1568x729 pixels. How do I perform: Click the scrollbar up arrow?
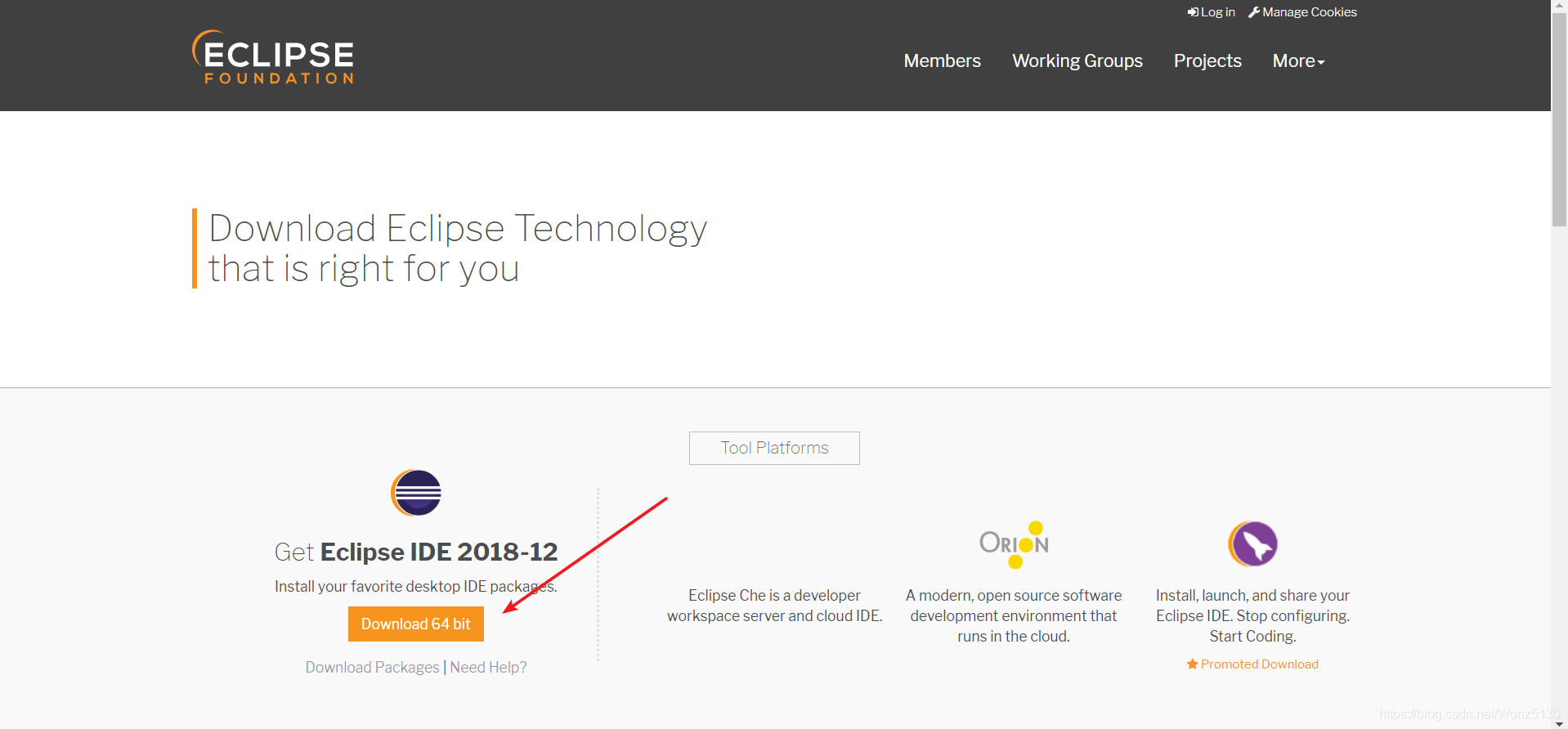1560,5
